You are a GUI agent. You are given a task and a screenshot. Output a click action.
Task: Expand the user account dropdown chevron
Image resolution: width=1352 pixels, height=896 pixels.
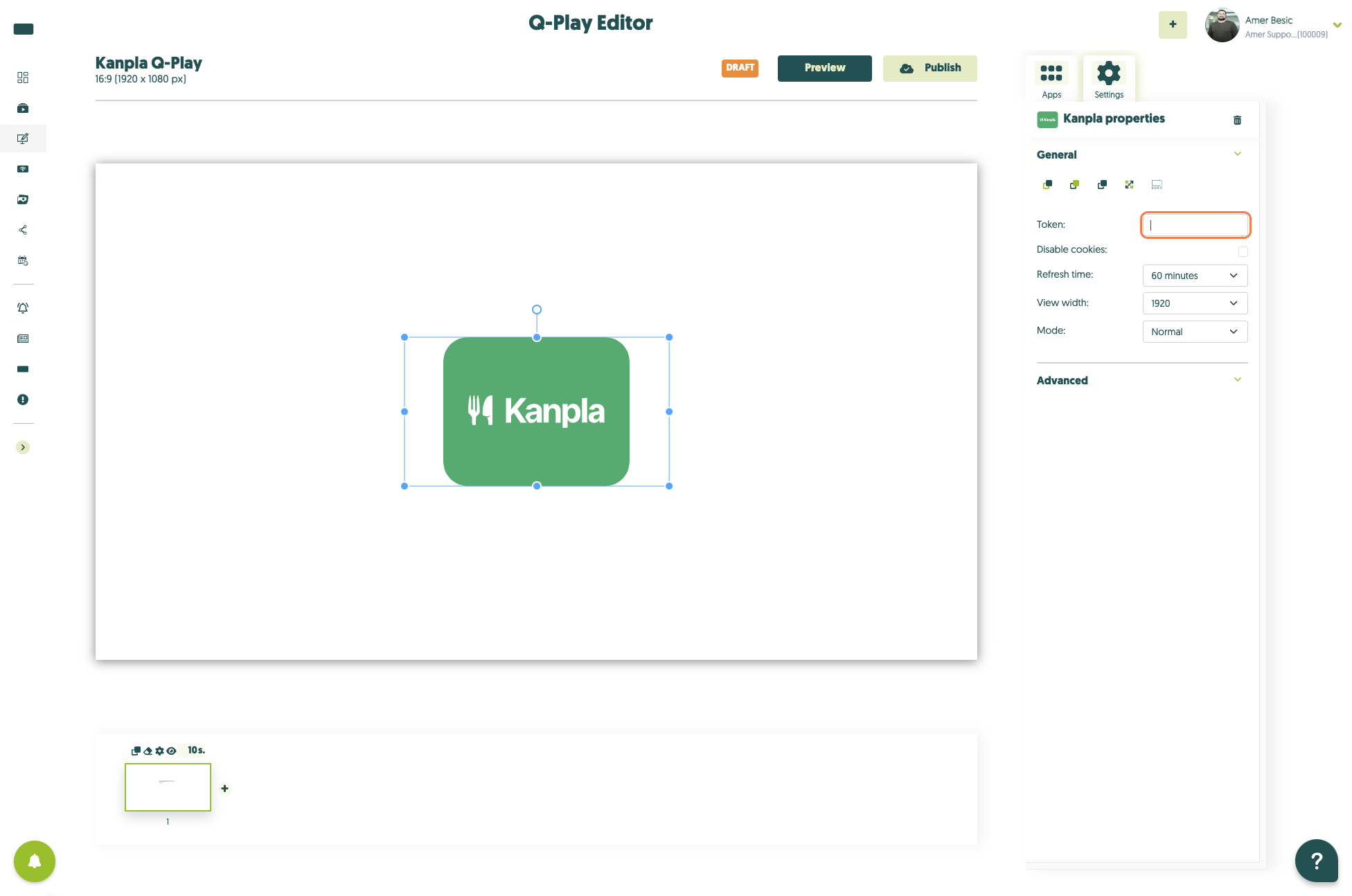coord(1337,25)
